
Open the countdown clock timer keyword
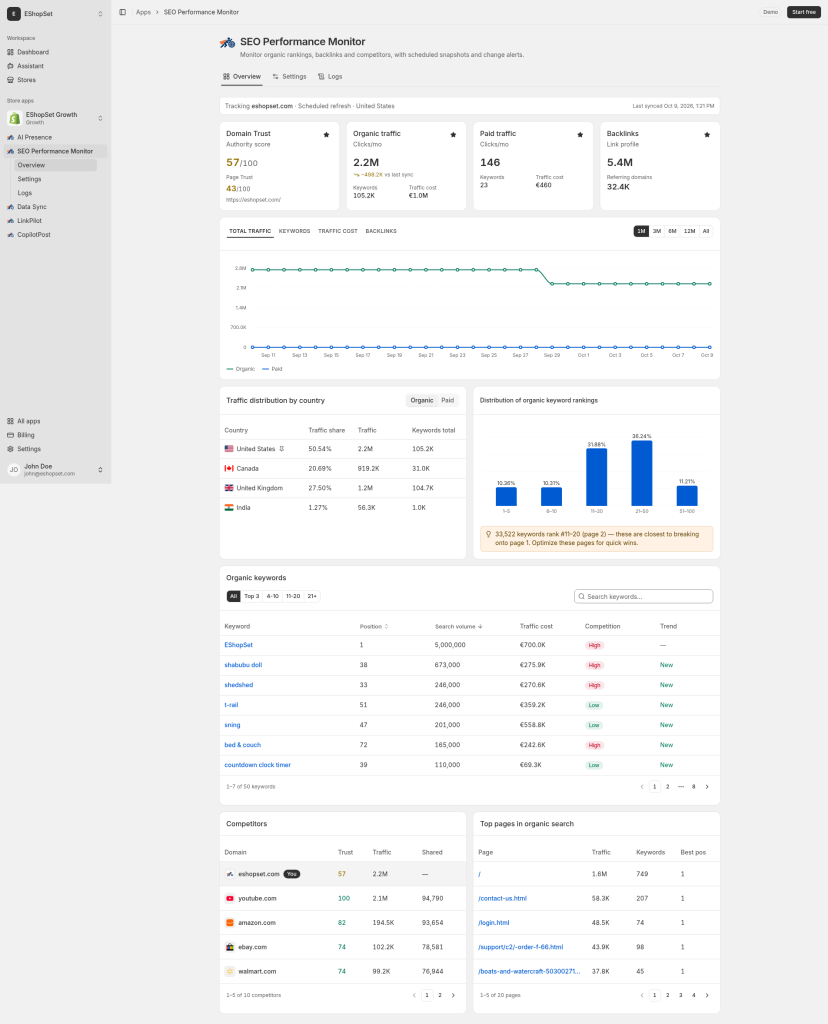pos(257,765)
